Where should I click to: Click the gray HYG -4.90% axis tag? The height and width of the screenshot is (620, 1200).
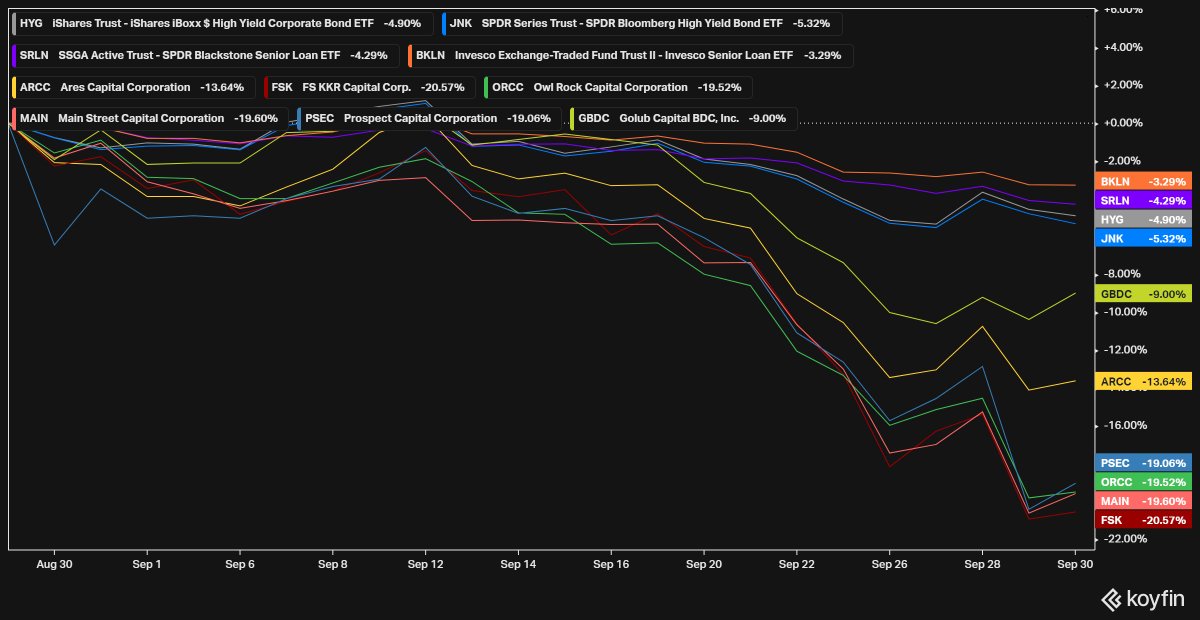point(1143,220)
